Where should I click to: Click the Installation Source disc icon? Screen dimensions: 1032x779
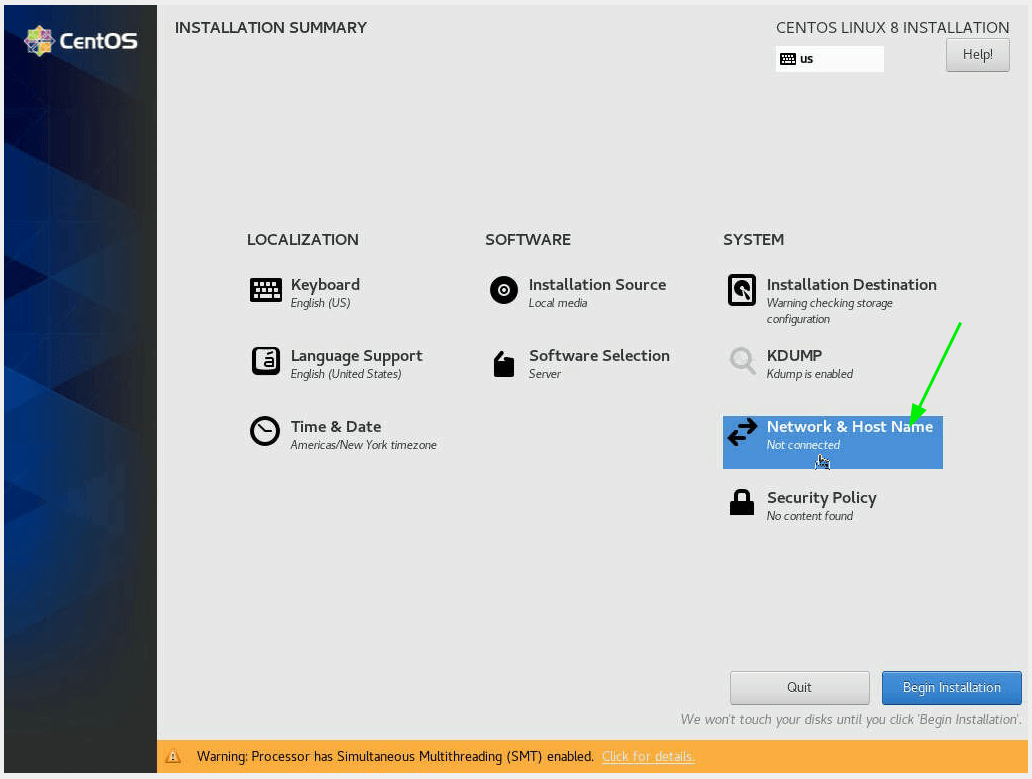pos(503,289)
